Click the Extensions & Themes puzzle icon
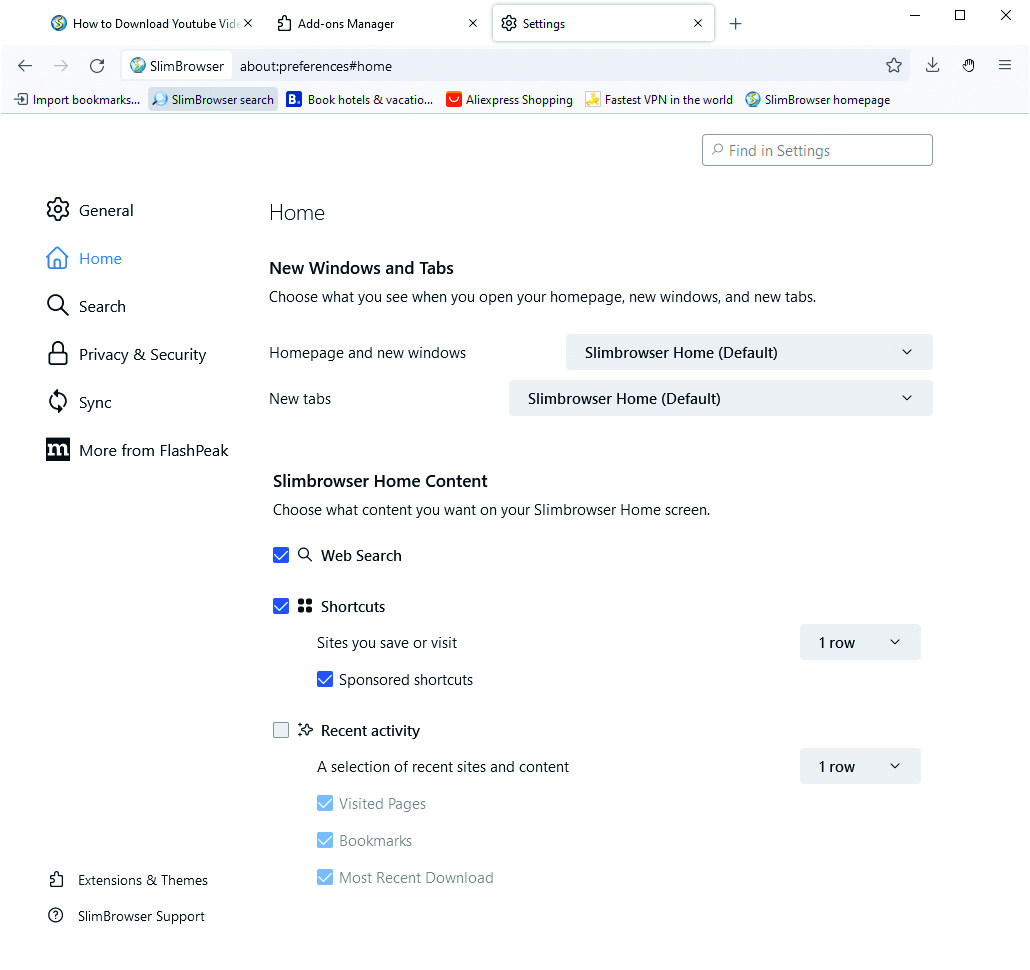Screen dimensions: 1030x970 (x=56, y=879)
